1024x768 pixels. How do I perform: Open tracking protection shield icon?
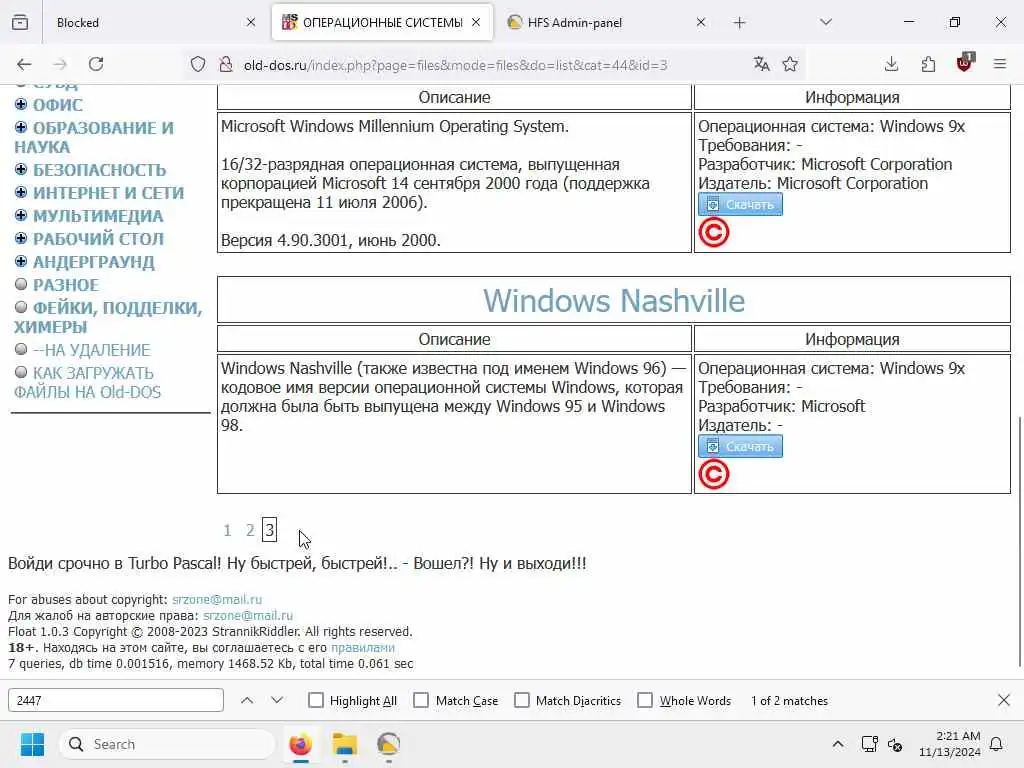198,65
